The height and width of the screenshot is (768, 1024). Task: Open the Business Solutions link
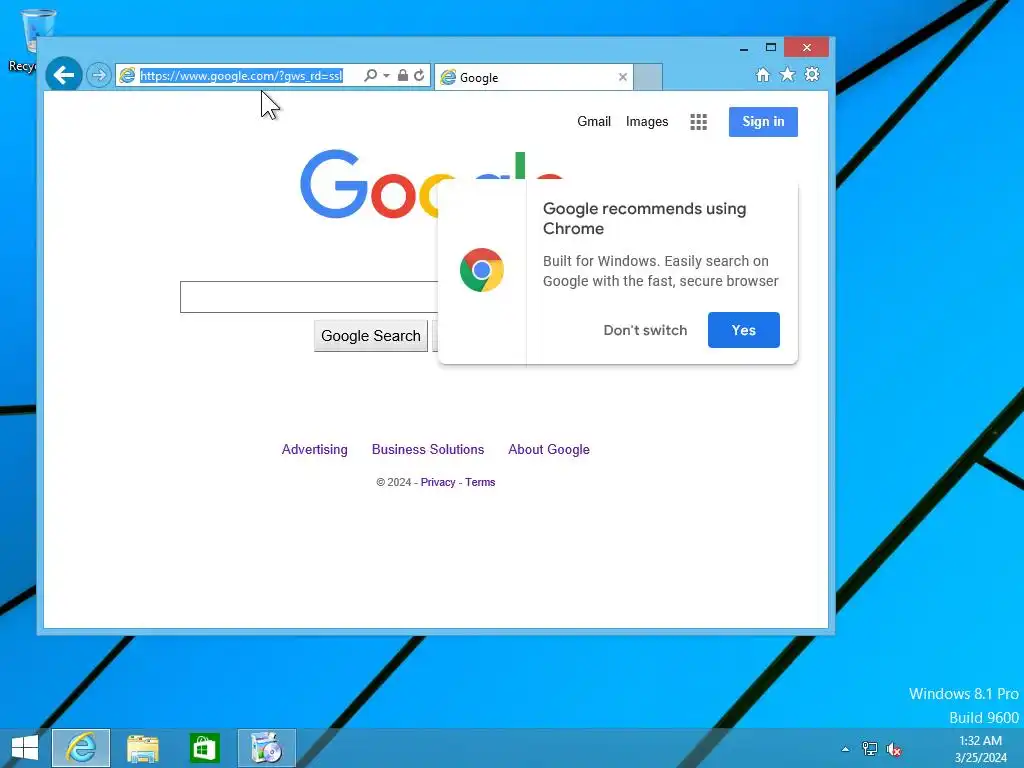(x=428, y=449)
